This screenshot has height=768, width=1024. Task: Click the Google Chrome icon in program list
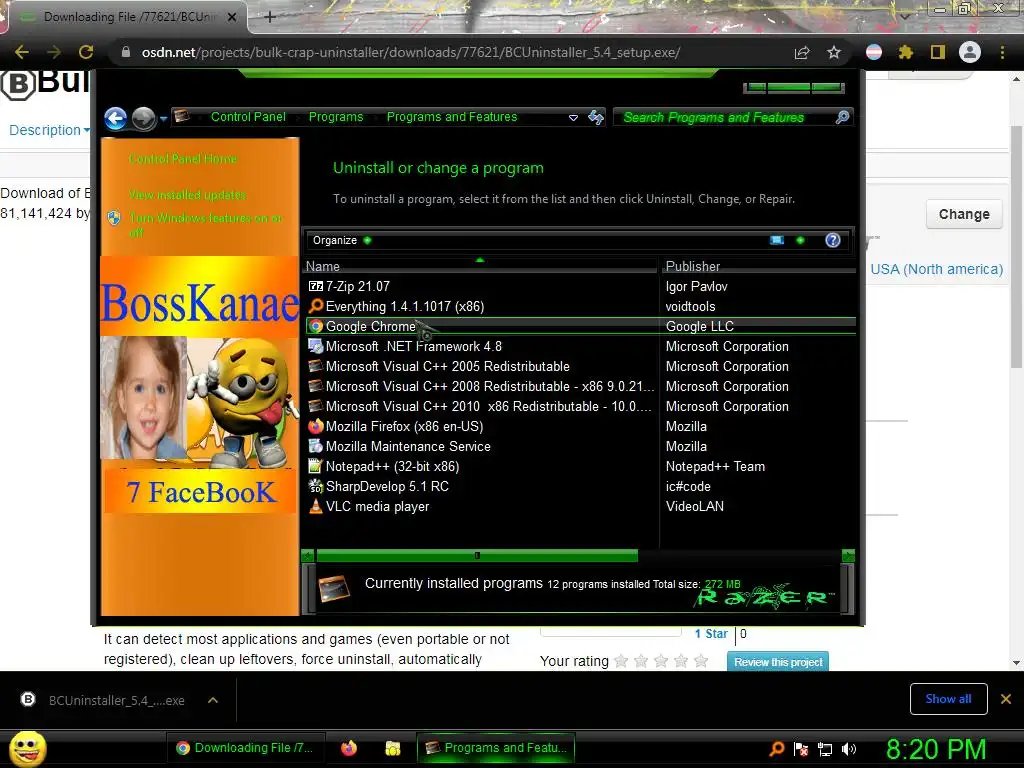pyautogui.click(x=316, y=326)
